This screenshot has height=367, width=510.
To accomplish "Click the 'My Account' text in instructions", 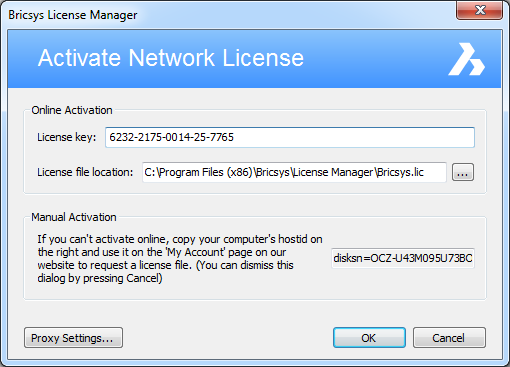I will 195,252.
